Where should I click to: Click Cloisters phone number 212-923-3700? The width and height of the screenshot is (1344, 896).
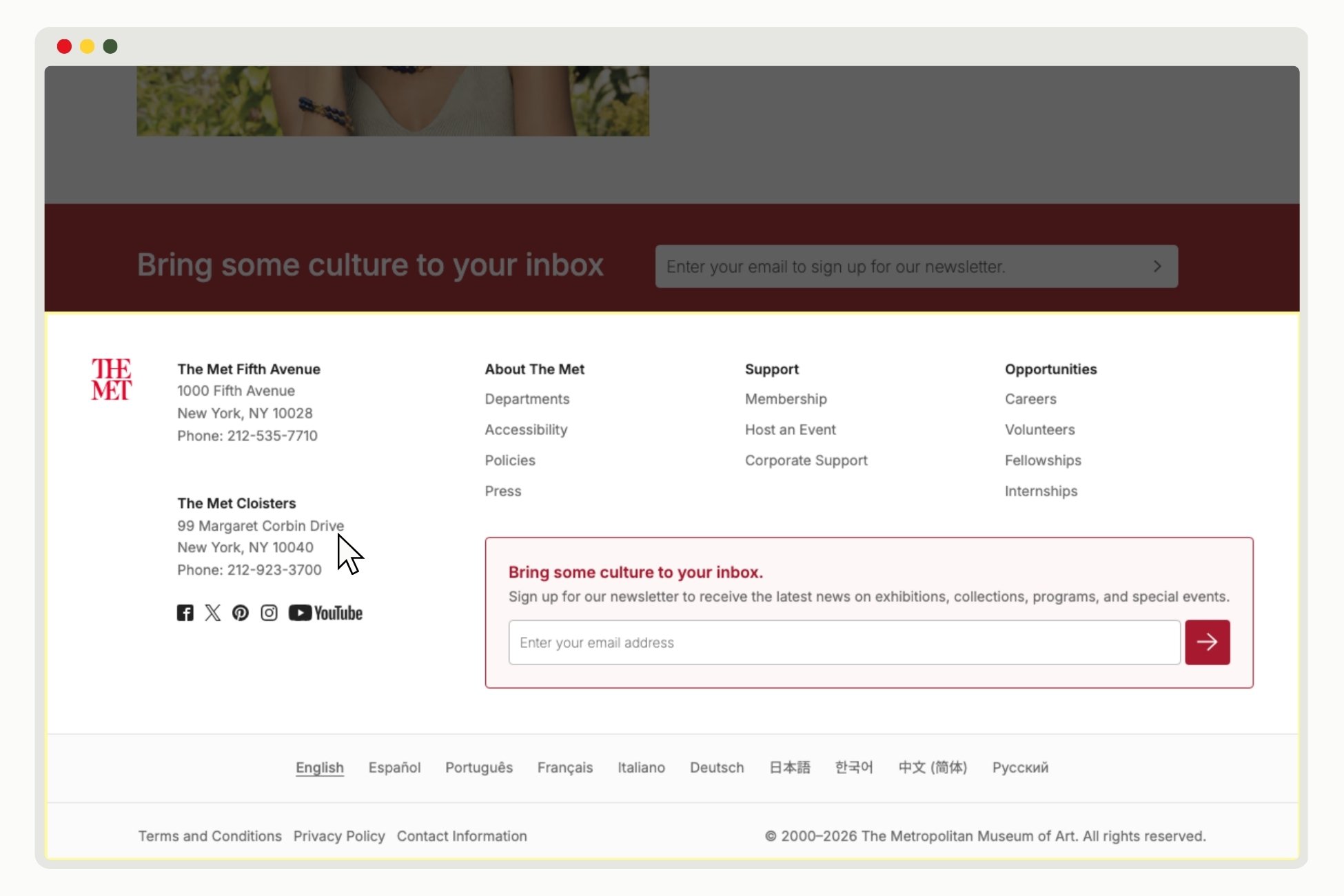pyautogui.click(x=274, y=570)
